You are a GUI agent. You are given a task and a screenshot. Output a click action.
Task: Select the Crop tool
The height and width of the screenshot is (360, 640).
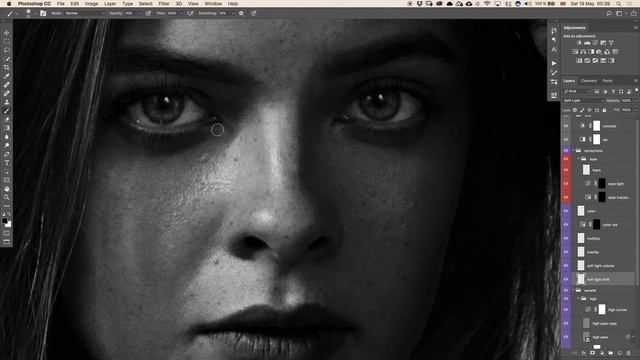coord(7,67)
